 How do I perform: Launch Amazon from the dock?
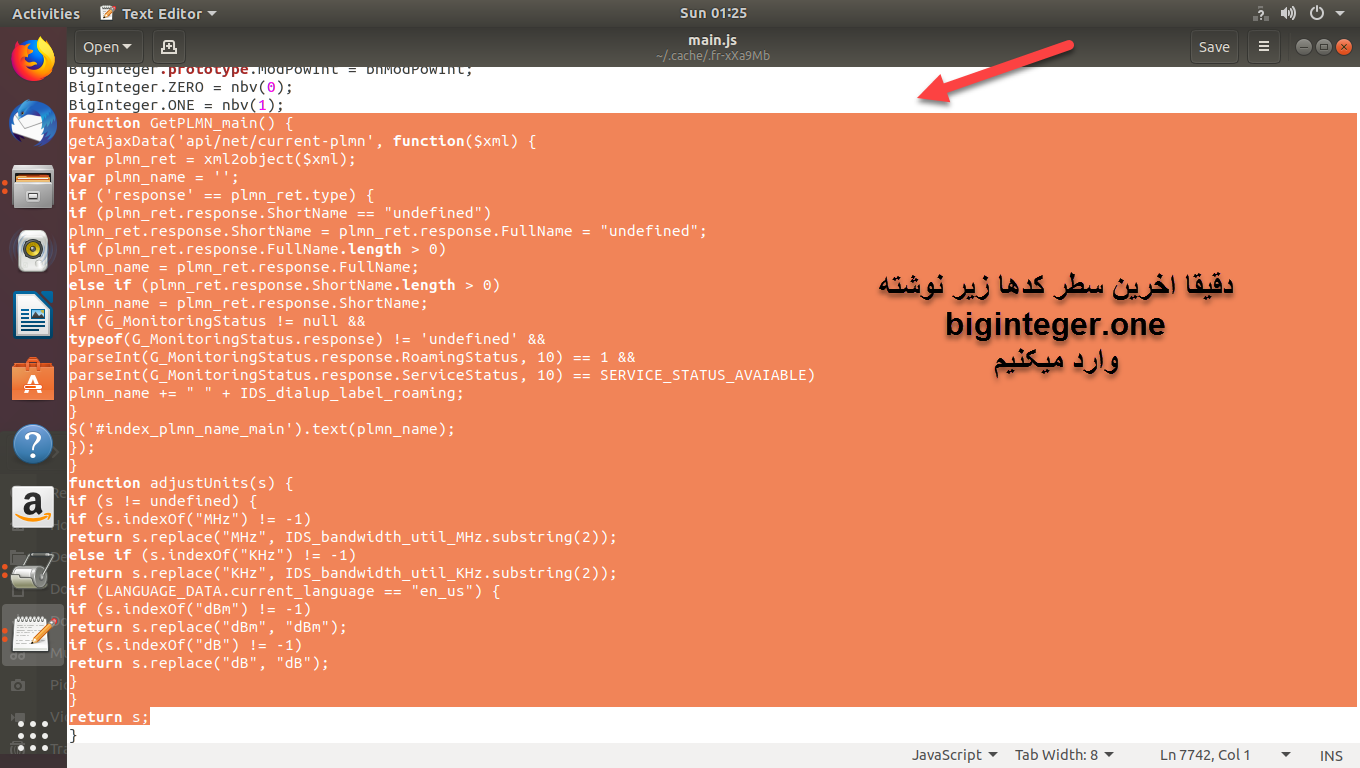(33, 507)
